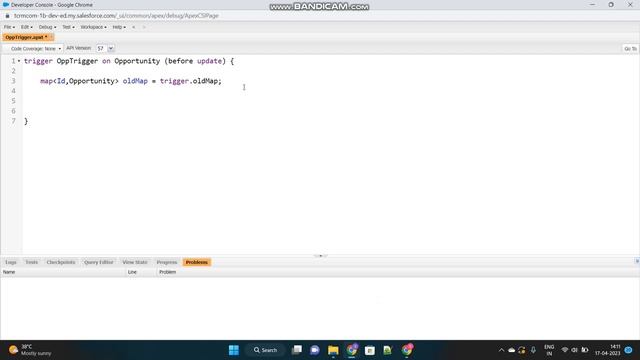Open the clock and date flyout
This screenshot has width=640, height=360.
(x=608, y=350)
